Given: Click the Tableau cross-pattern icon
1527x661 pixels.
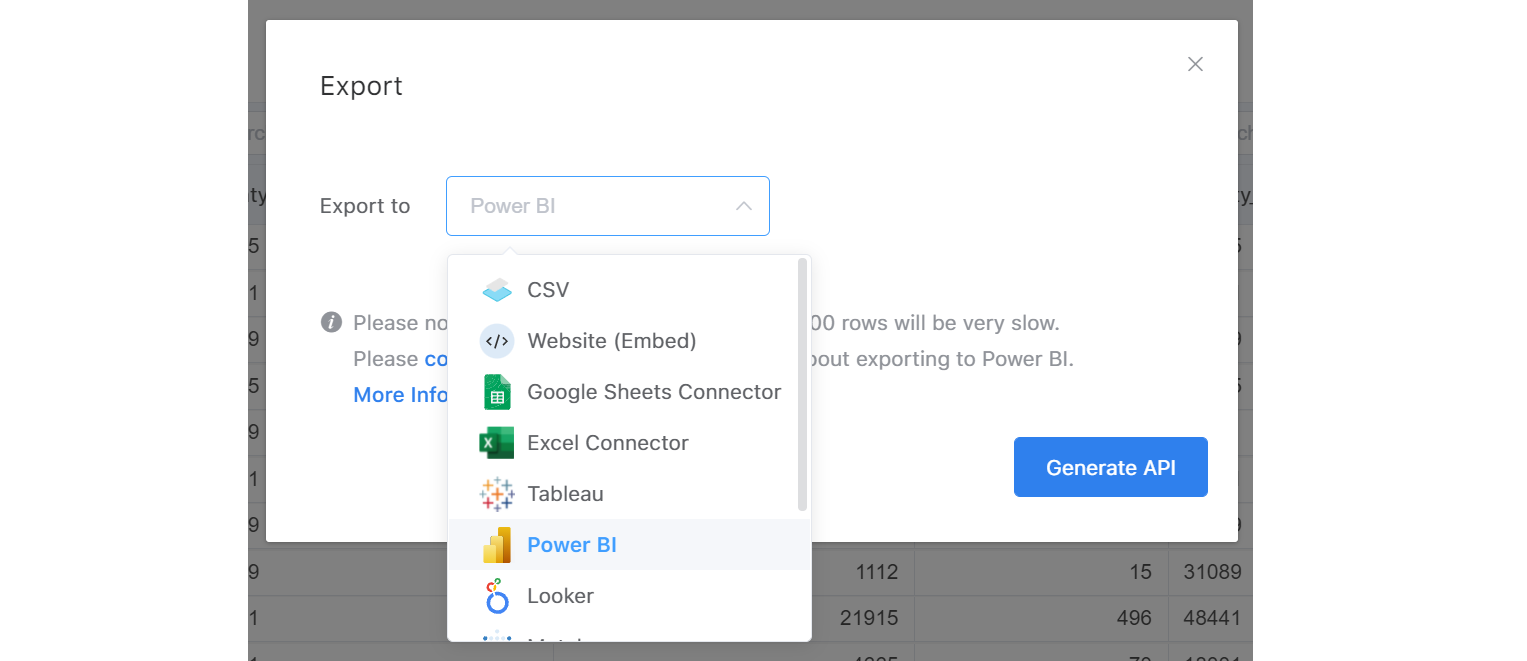Looking at the screenshot, I should 497,494.
